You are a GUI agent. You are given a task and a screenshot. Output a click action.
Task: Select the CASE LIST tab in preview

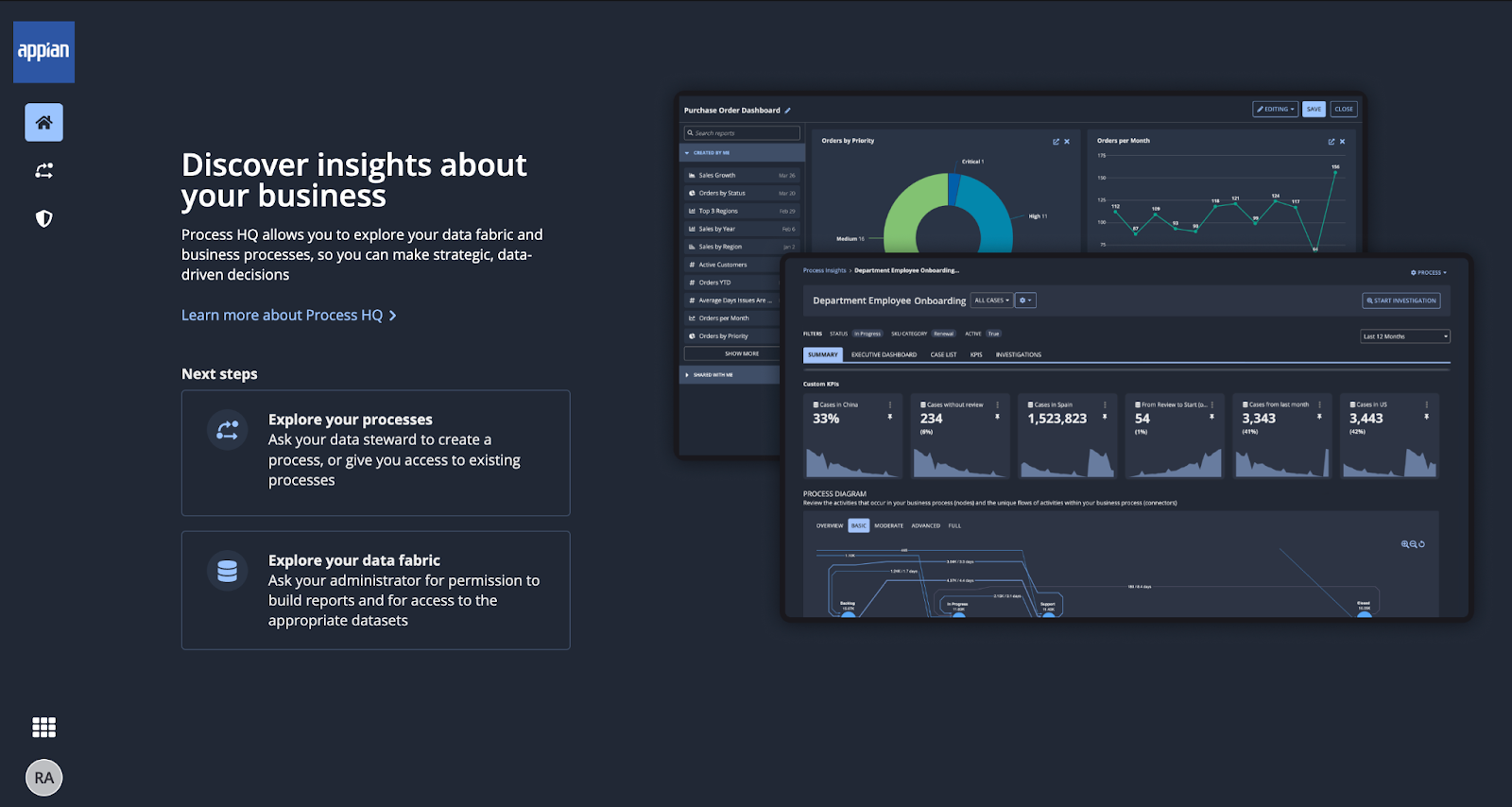pos(943,355)
